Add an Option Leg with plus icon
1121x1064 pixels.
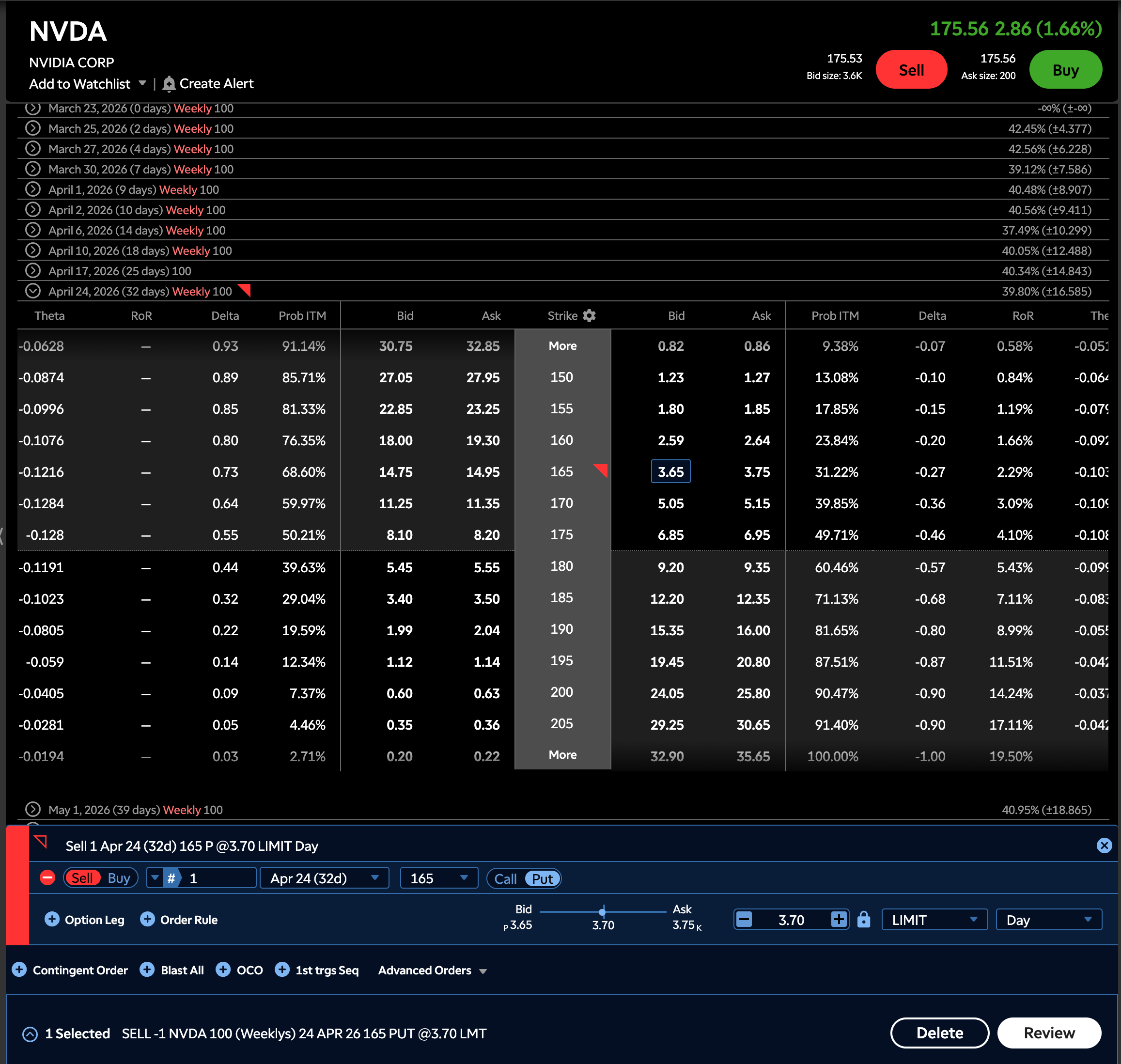coord(52,920)
